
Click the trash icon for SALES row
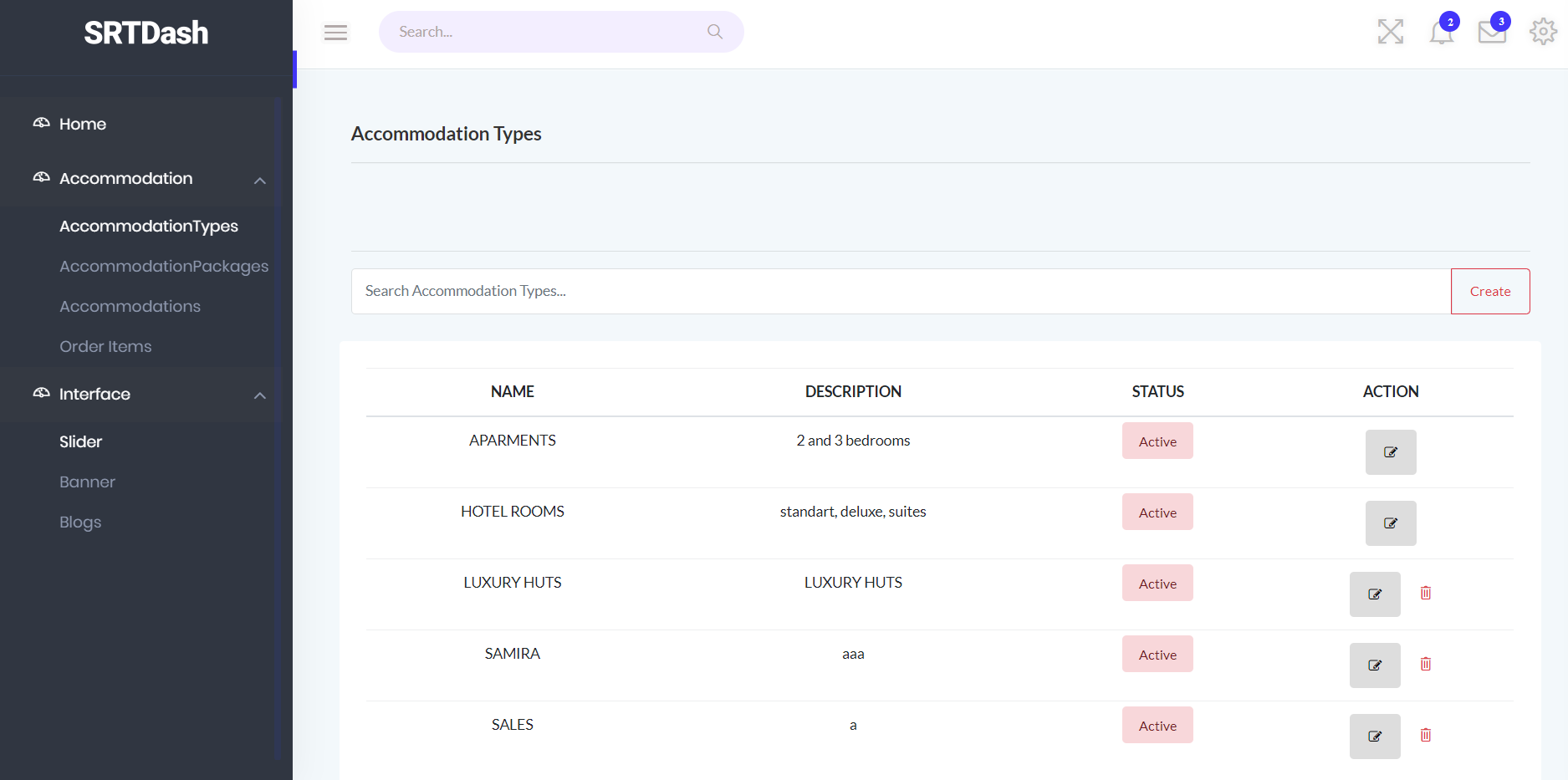[x=1426, y=735]
